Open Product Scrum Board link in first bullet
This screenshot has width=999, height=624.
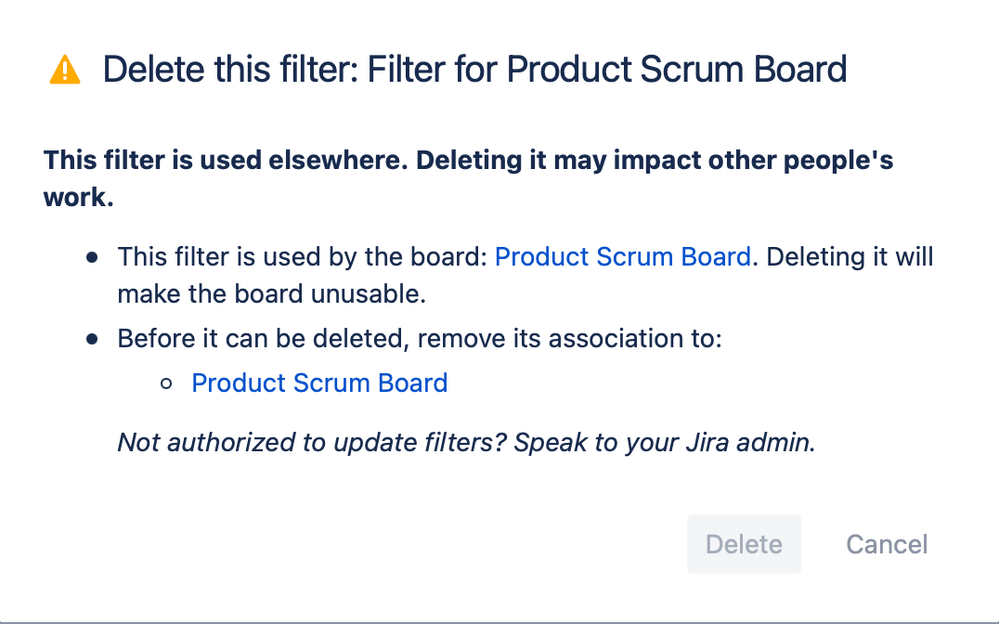[x=622, y=257]
